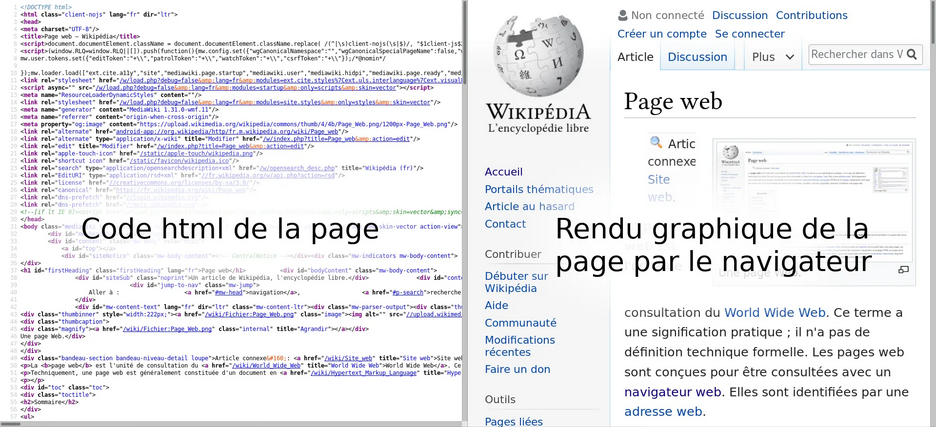Follow the World Wide Web article link

[x=775, y=312]
